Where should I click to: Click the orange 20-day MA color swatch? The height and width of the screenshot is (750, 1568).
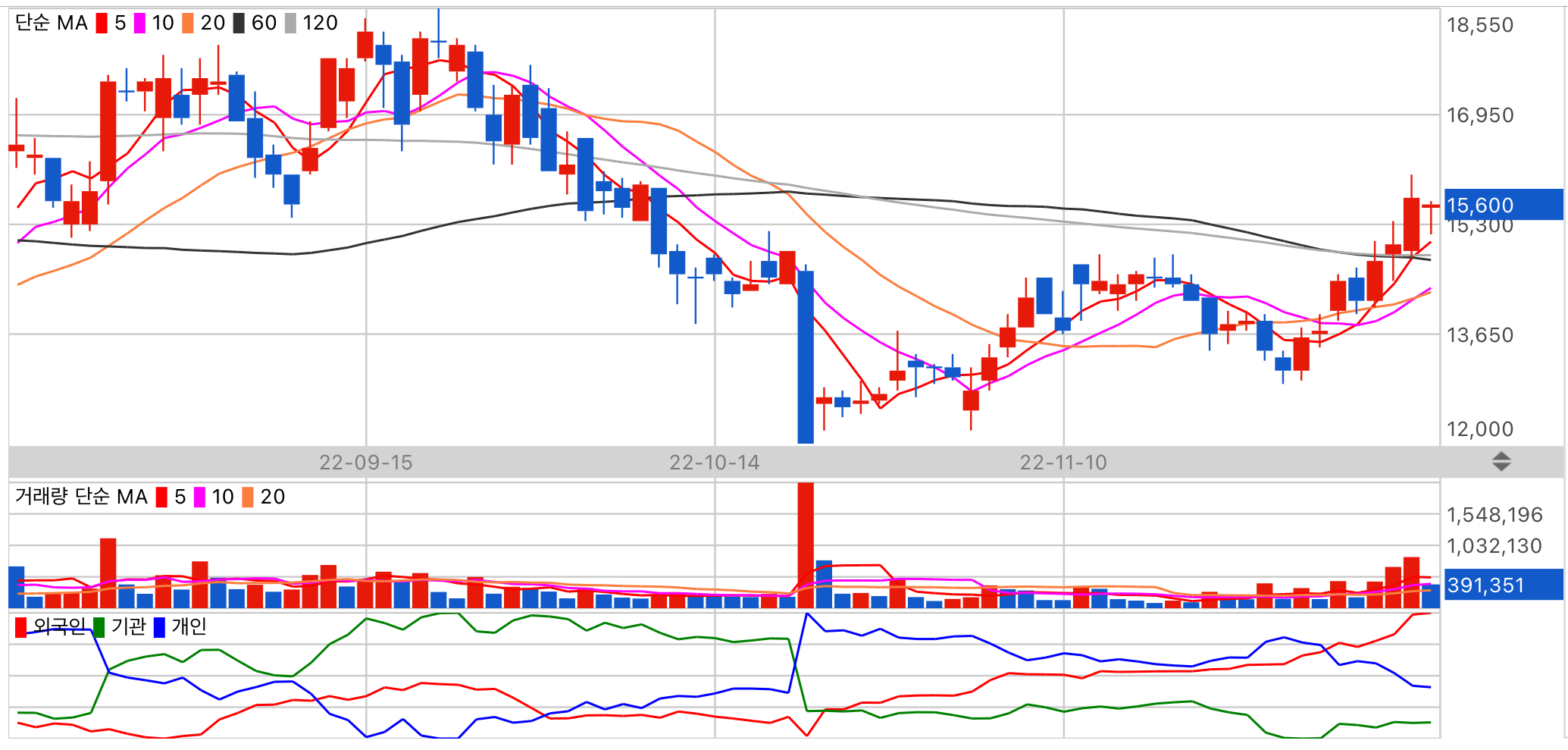[x=188, y=24]
